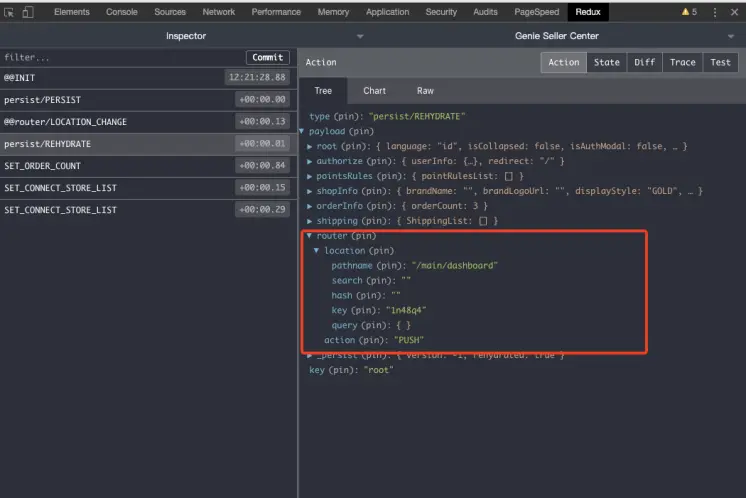Select the @@router/LOCATION_CHANGE action
746x498 pixels.
click(x=147, y=122)
